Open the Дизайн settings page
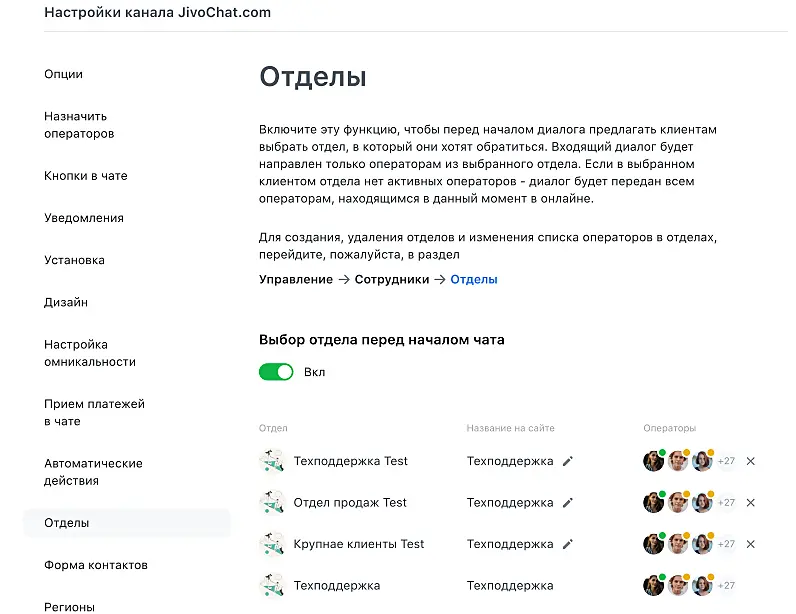The image size is (796, 614). tap(66, 302)
